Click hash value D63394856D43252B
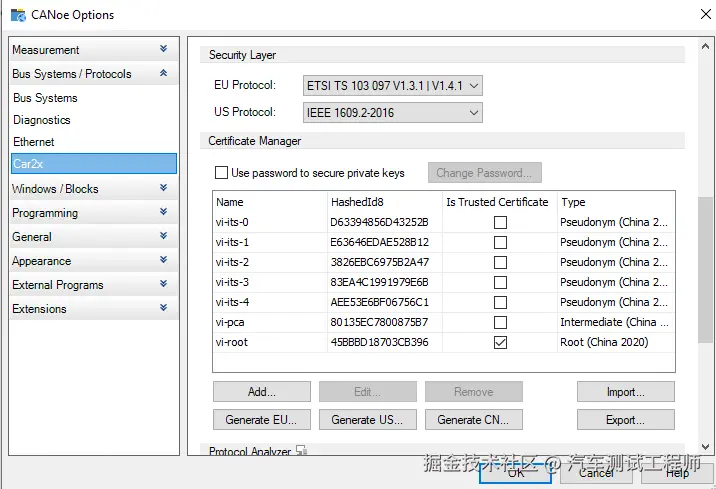The height and width of the screenshot is (489, 716). coord(379,222)
